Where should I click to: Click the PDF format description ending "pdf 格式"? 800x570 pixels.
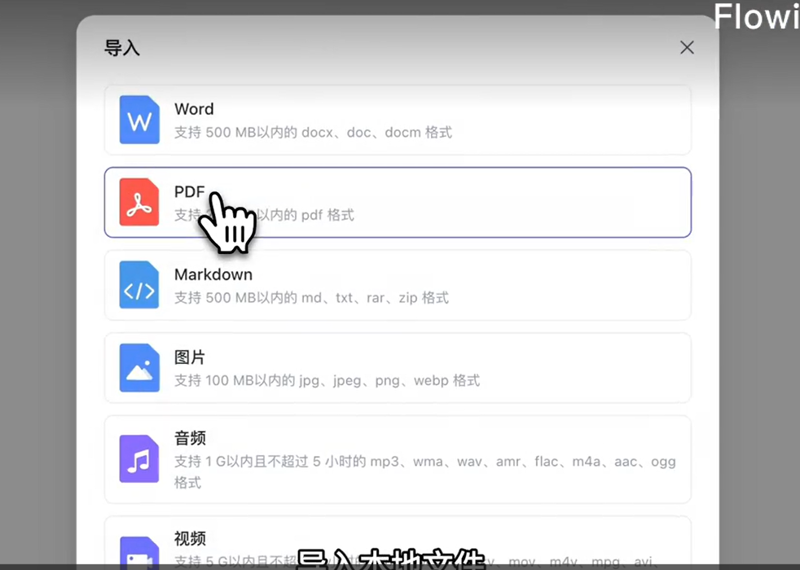coord(264,215)
